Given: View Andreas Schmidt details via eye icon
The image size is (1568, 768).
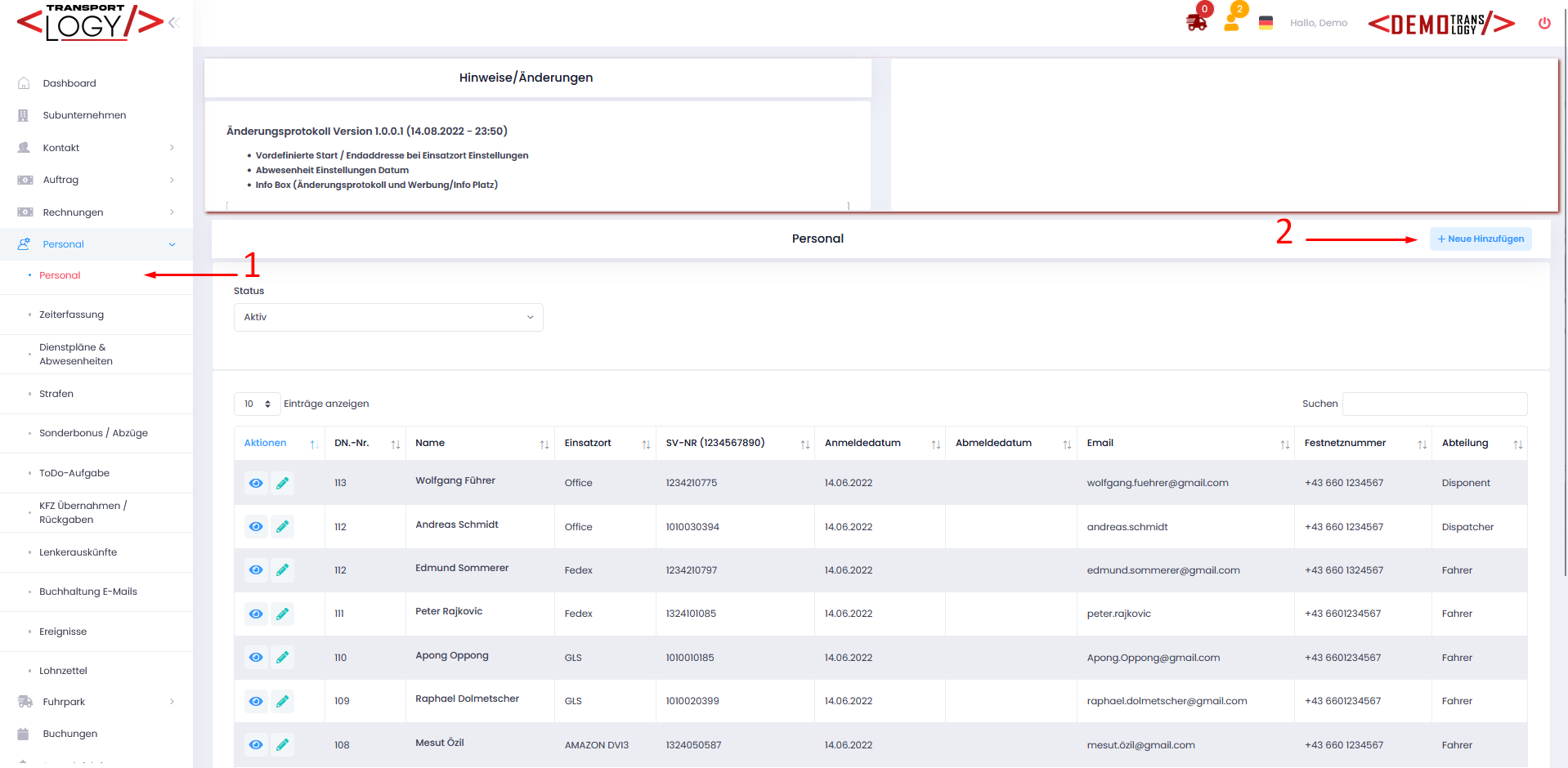Looking at the screenshot, I should click(256, 527).
